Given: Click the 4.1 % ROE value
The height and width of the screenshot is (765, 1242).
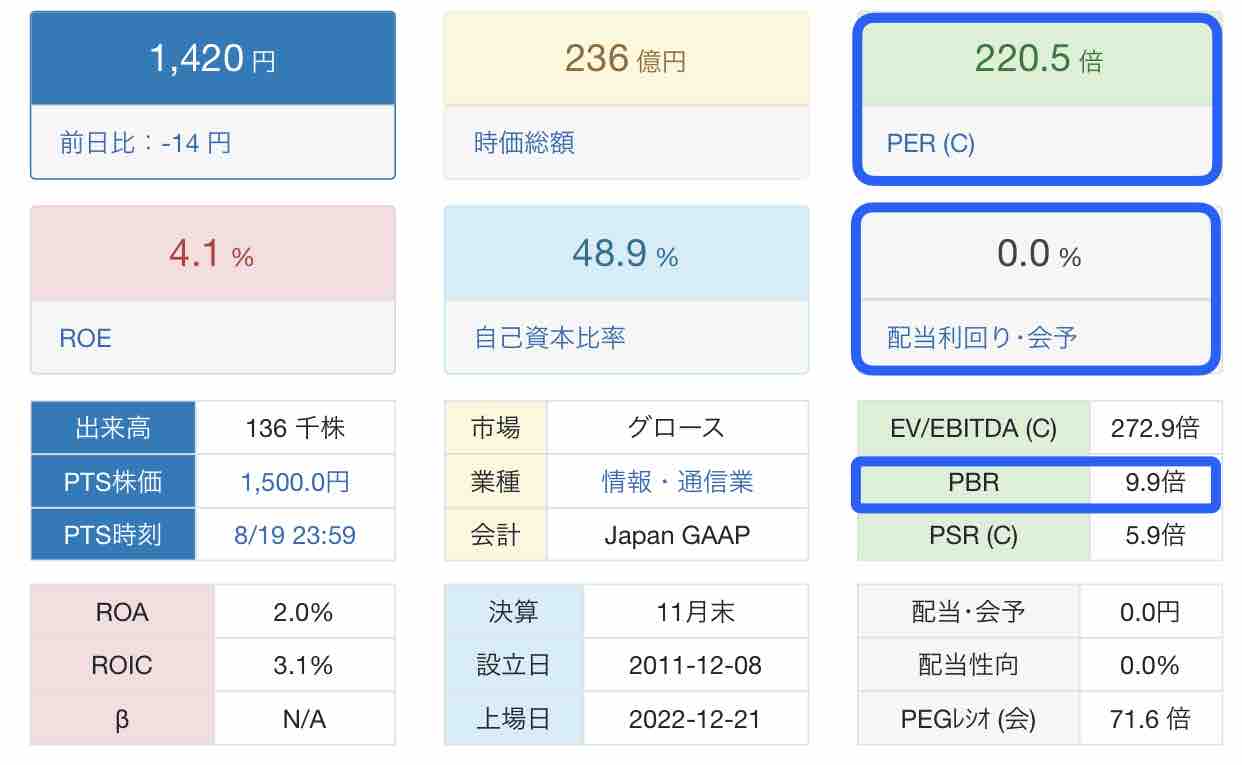Looking at the screenshot, I should point(212,254).
